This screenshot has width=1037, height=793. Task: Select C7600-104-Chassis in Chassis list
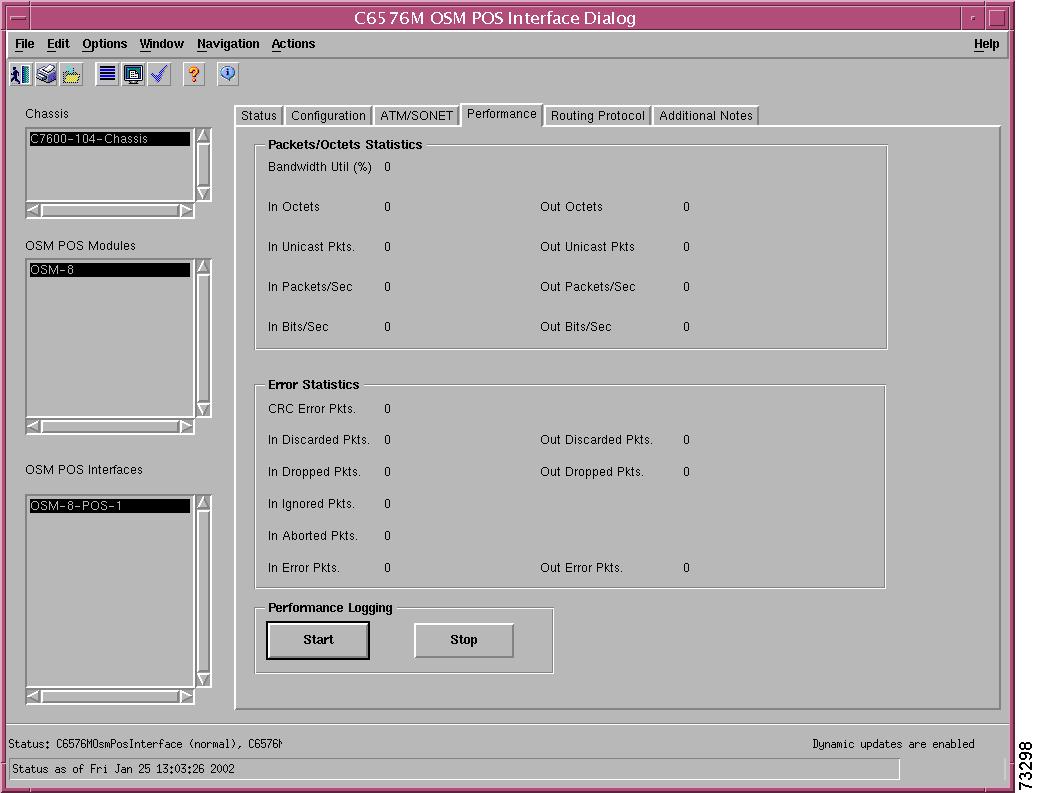[110, 139]
